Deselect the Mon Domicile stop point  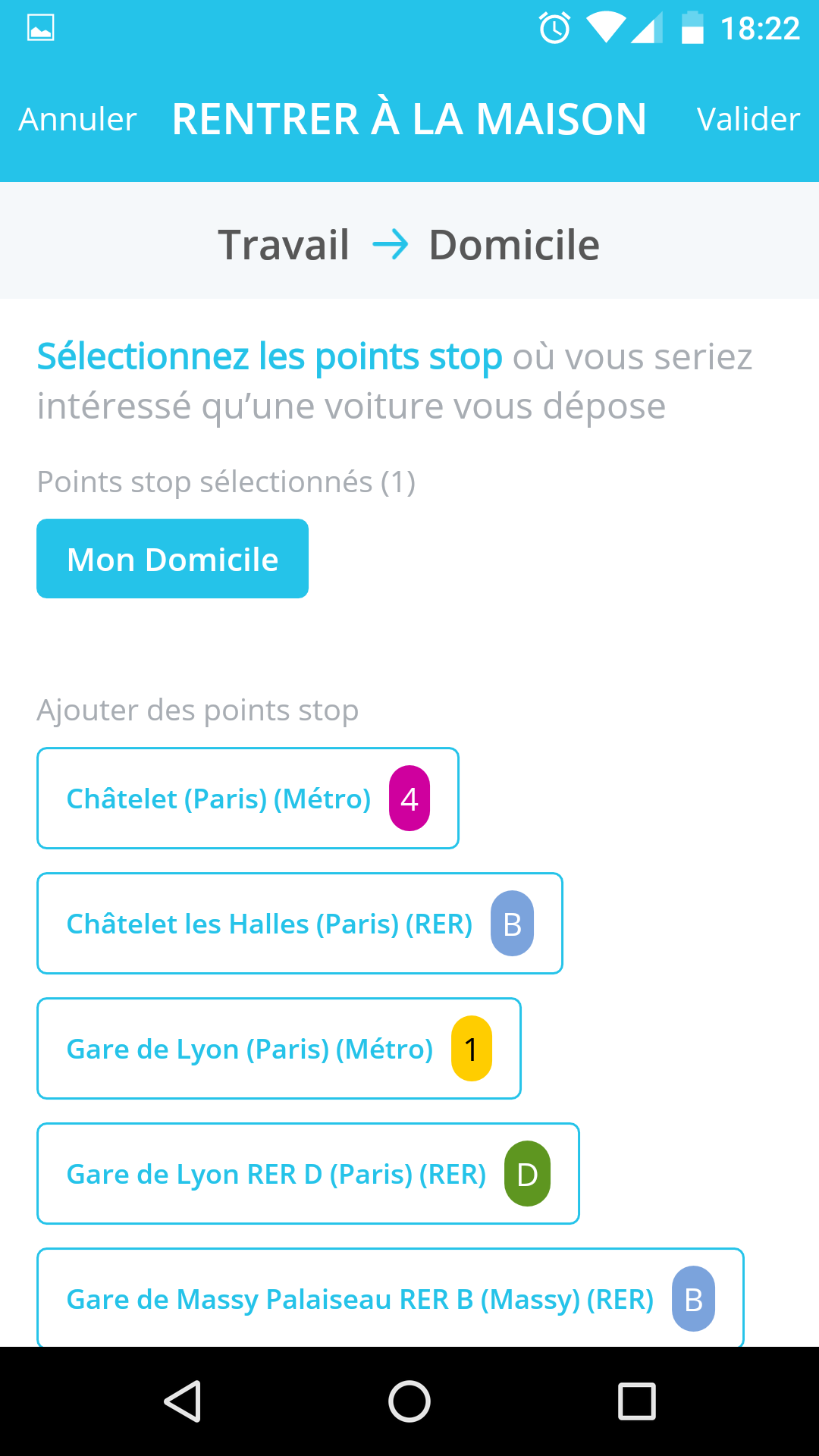click(172, 559)
